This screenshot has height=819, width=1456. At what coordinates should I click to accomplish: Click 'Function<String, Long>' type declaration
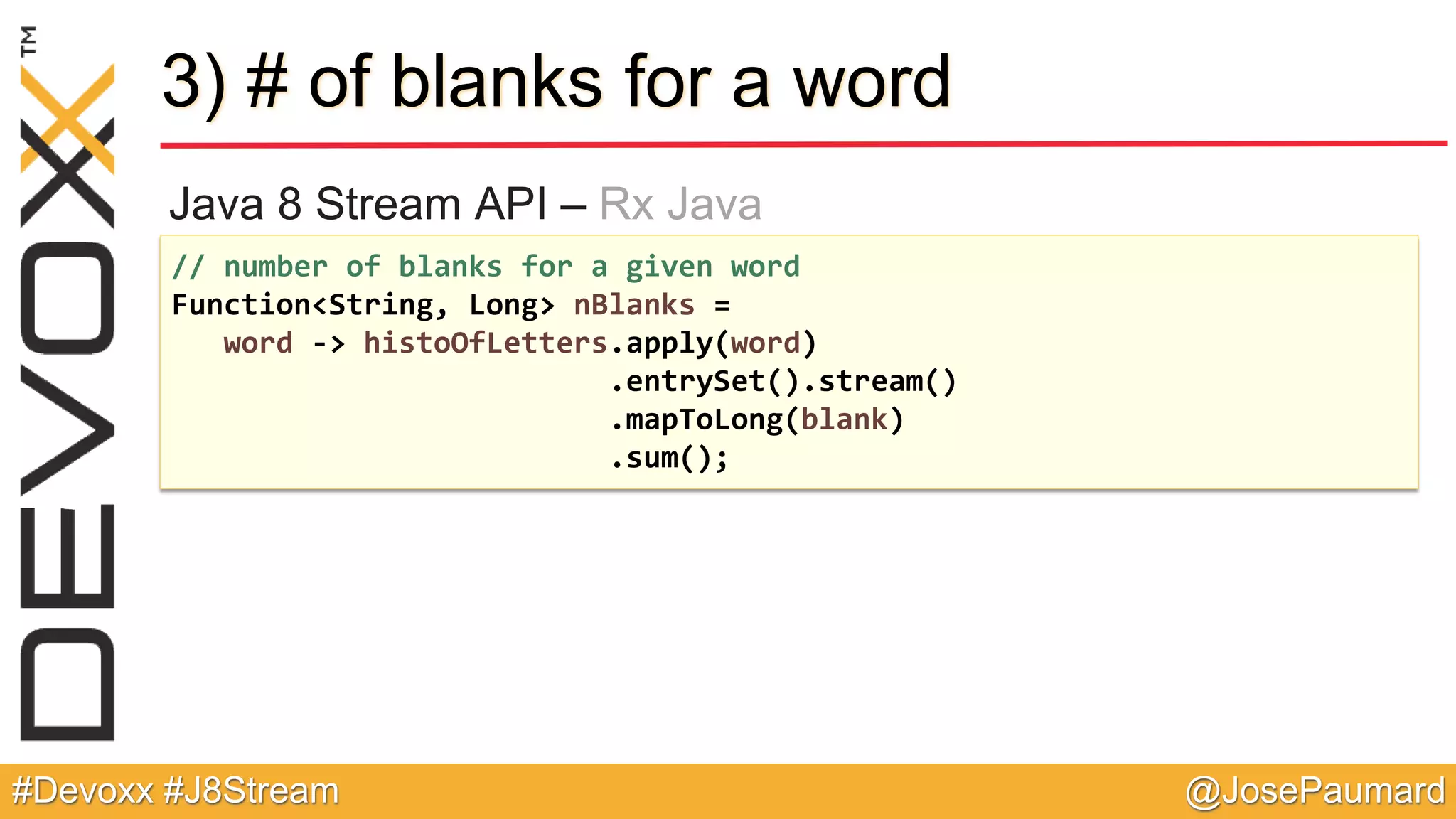click(x=363, y=305)
